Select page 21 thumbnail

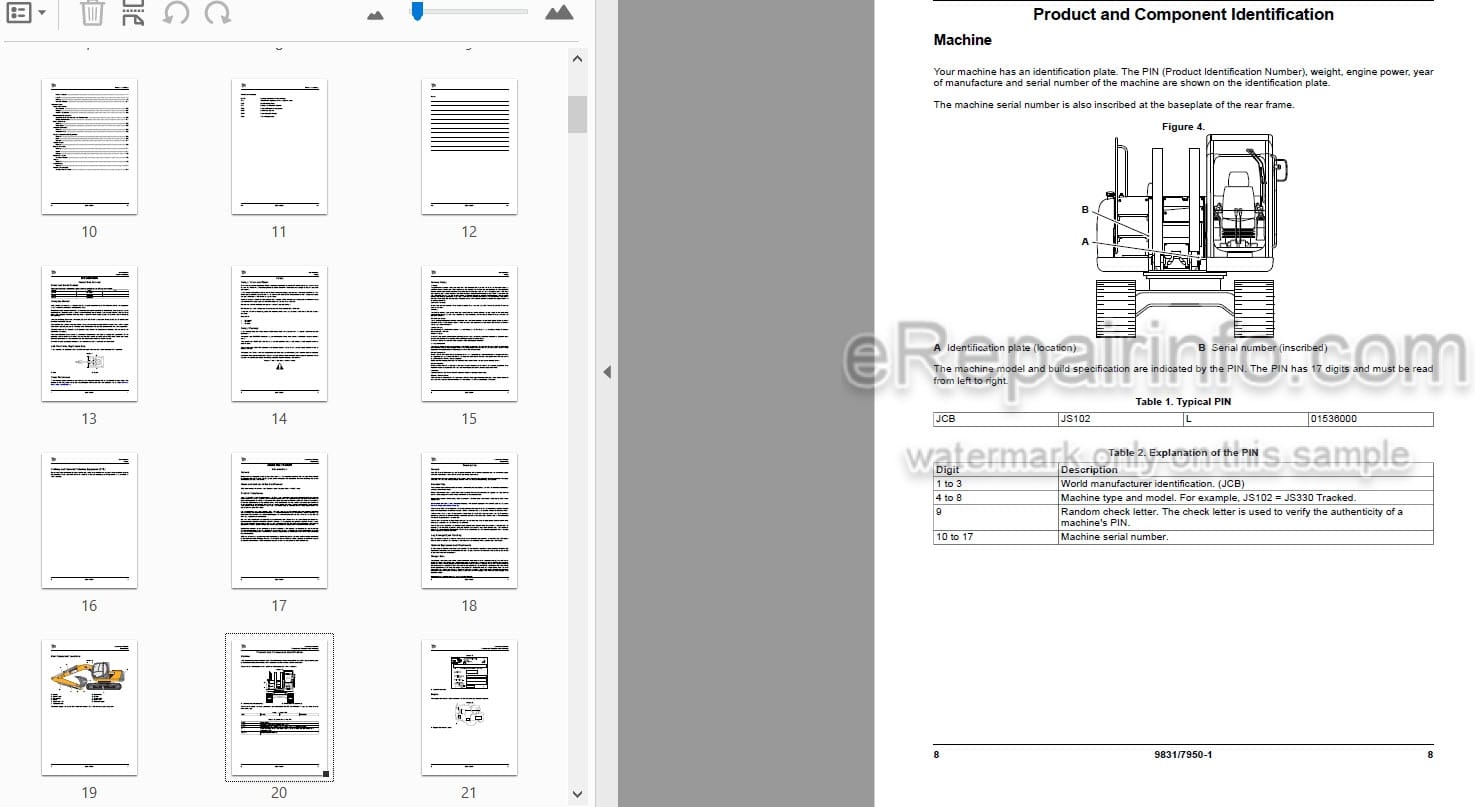click(469, 707)
